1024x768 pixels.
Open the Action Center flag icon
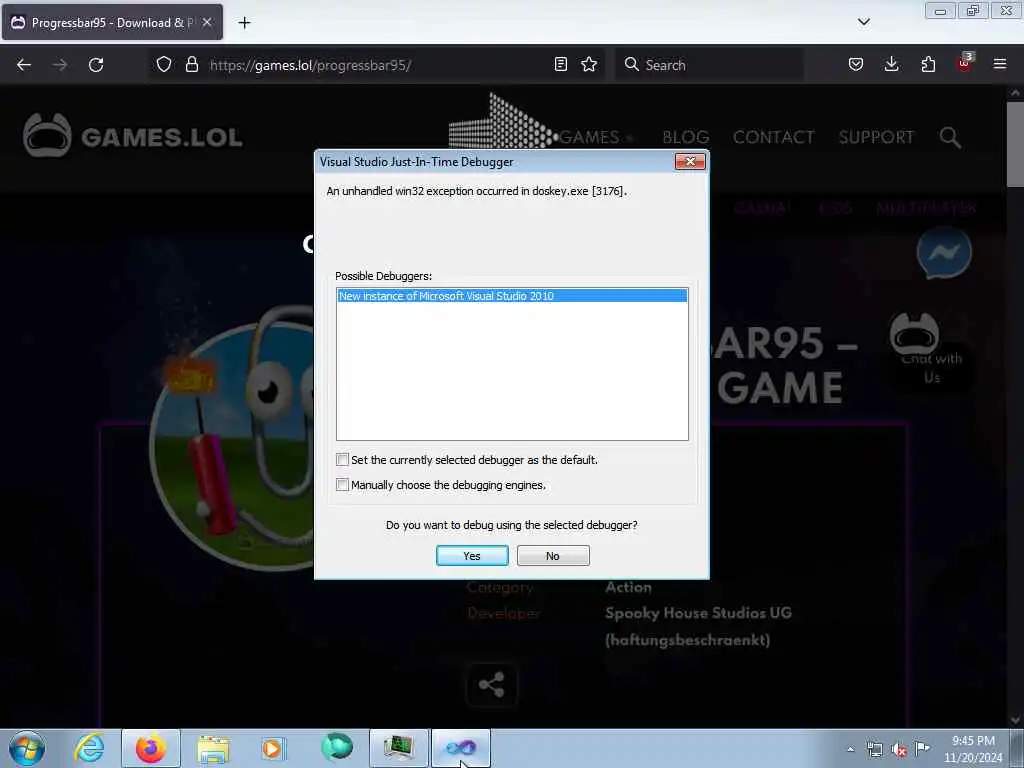click(922, 748)
